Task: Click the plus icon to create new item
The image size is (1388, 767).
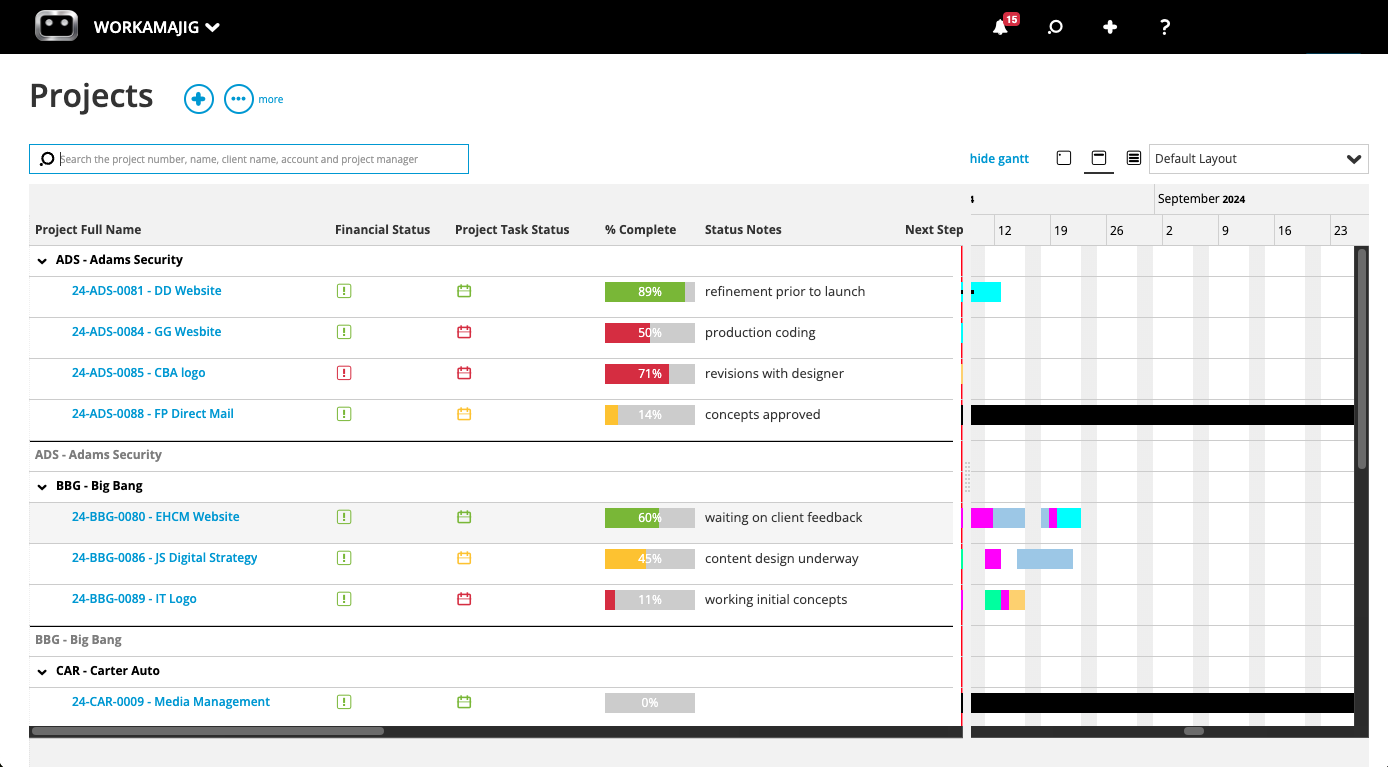Action: pyautogui.click(x=1110, y=27)
